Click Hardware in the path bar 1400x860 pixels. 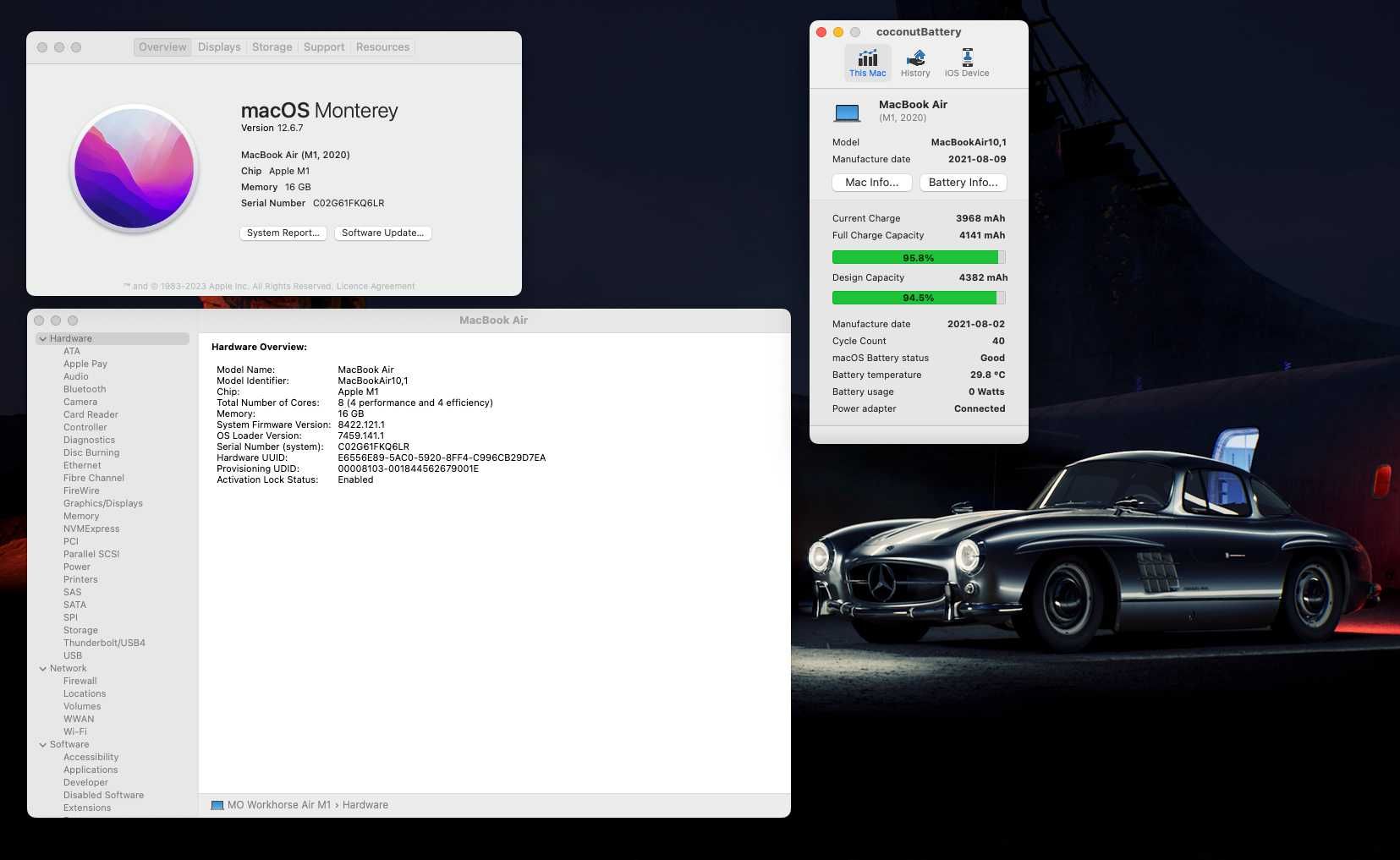tap(365, 805)
